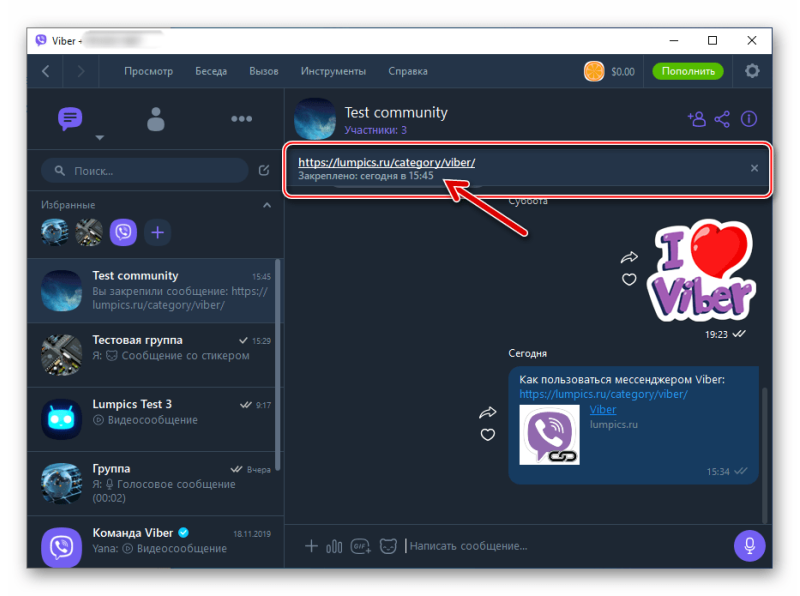This screenshot has height=596, width=800.
Task: Click the green Пополнить button
Action: coord(688,71)
